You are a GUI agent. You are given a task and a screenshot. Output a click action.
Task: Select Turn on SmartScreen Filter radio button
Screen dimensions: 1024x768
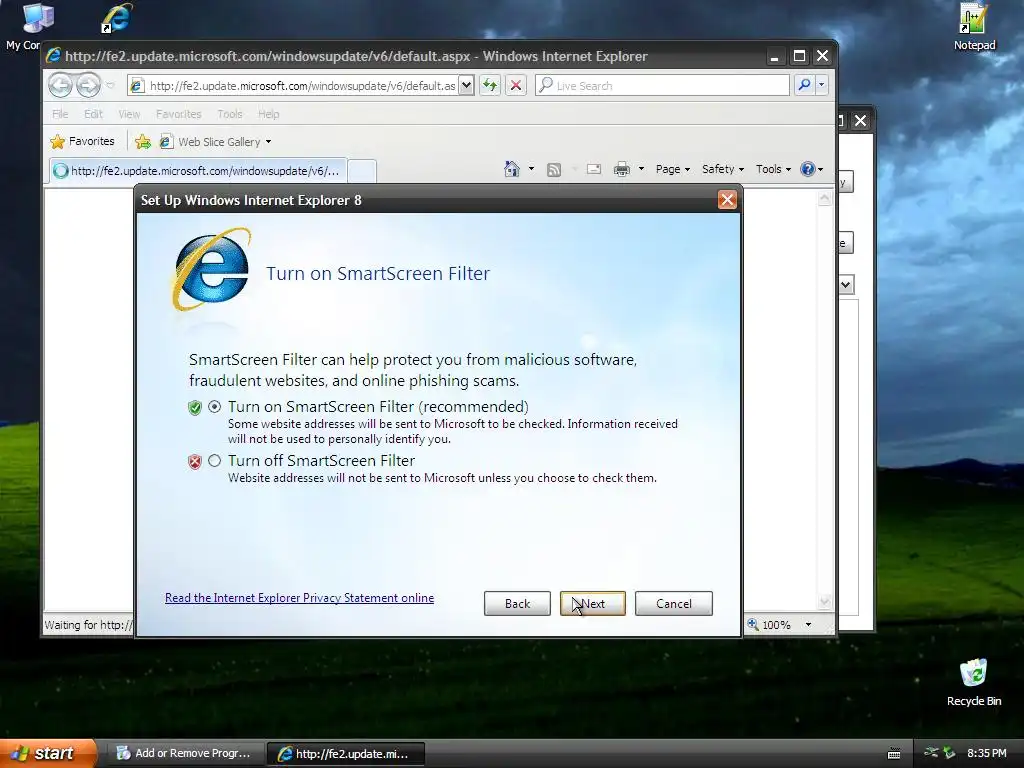click(x=214, y=406)
